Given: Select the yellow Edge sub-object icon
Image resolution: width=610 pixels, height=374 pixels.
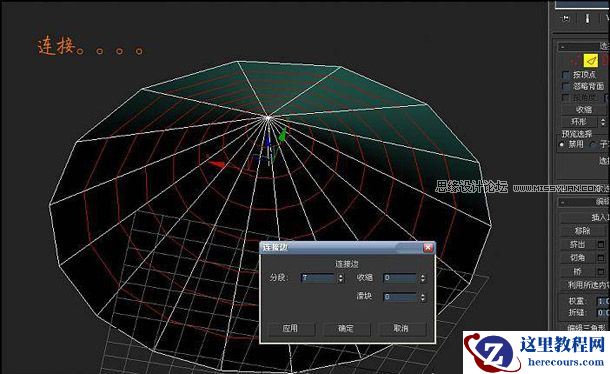Looking at the screenshot, I should click(591, 60).
